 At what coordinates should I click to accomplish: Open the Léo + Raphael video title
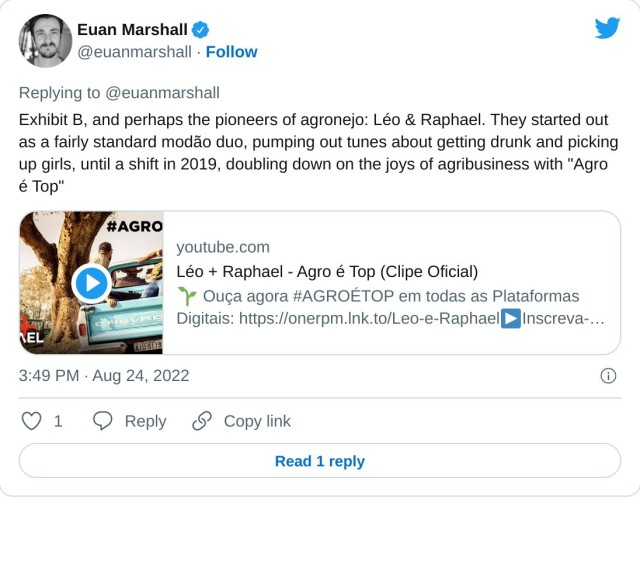(x=327, y=272)
